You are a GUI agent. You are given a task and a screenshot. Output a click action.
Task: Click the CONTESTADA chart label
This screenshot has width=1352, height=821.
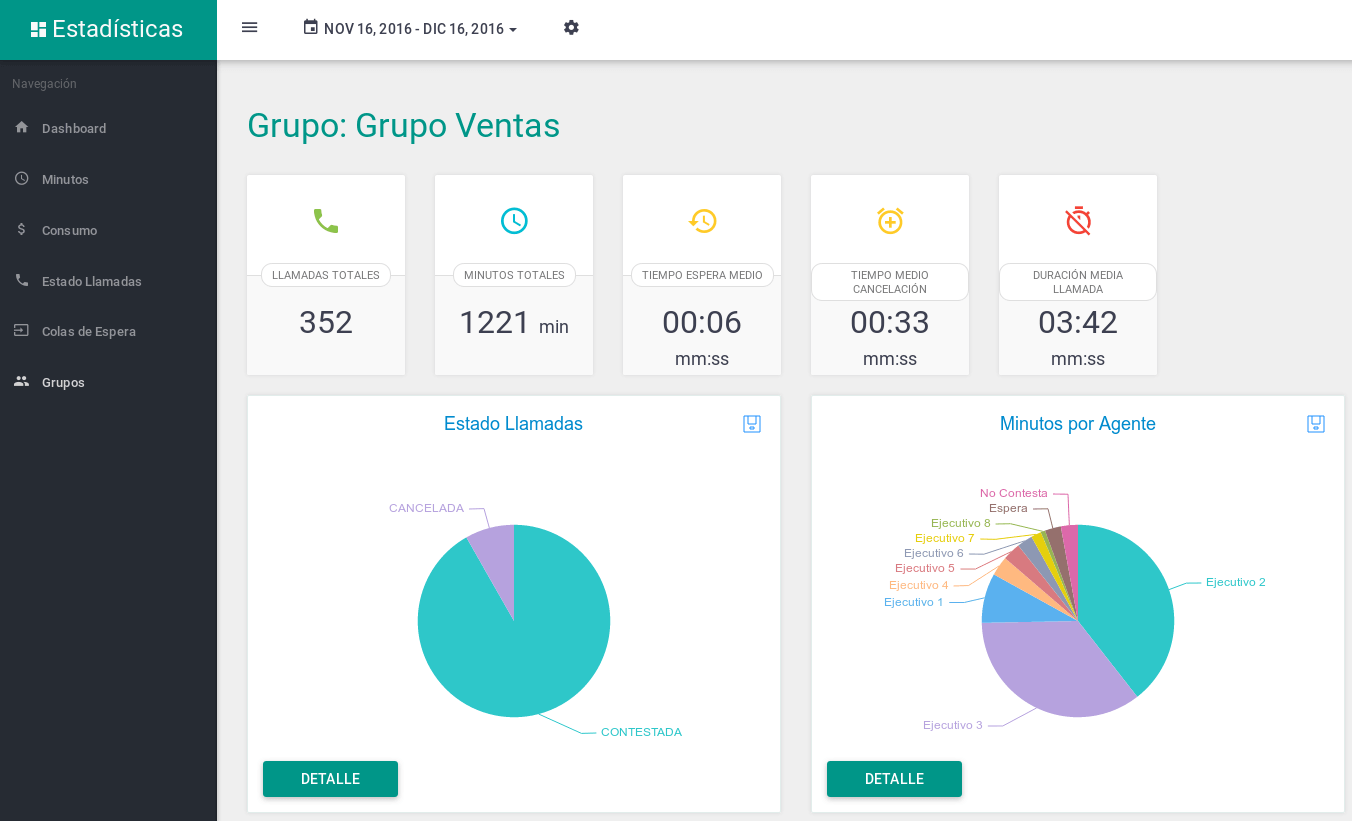pyautogui.click(x=641, y=732)
